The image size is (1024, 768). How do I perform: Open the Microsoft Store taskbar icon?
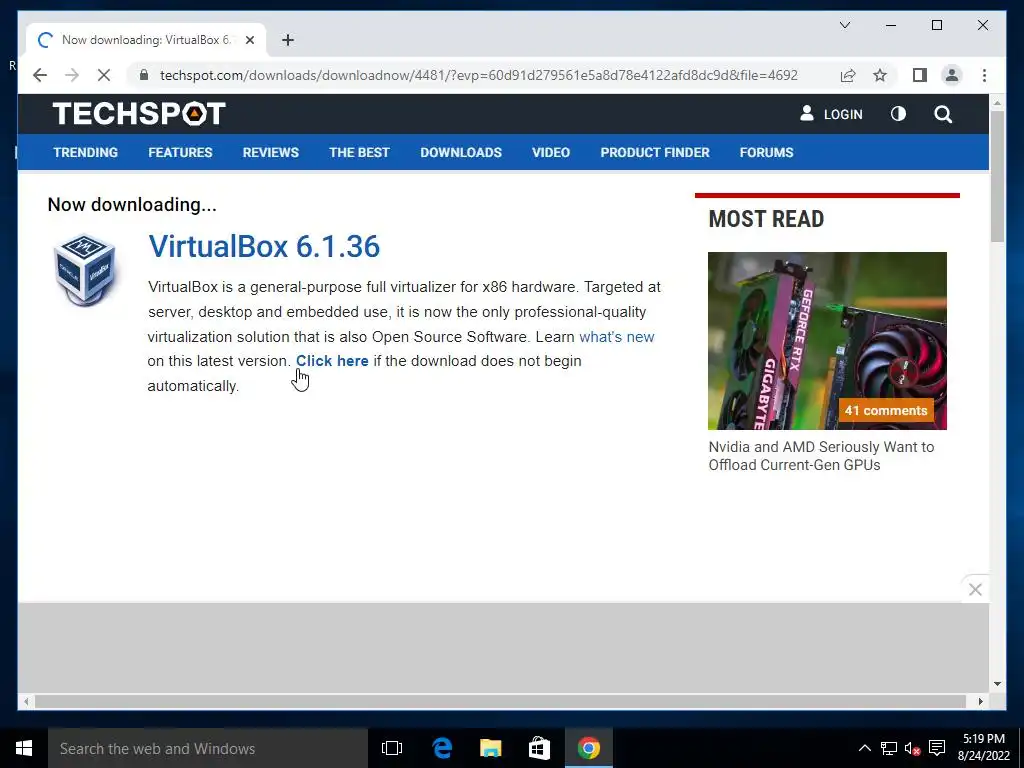pyautogui.click(x=539, y=748)
